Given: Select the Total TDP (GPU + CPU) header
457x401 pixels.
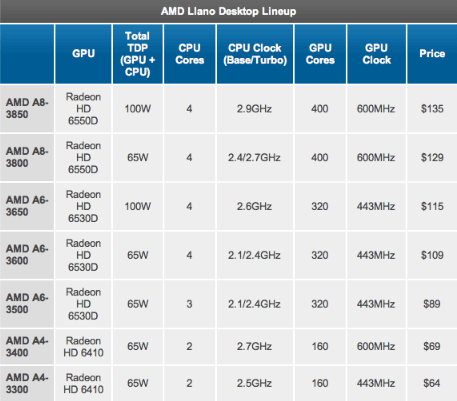Looking at the screenshot, I should click(x=137, y=54).
